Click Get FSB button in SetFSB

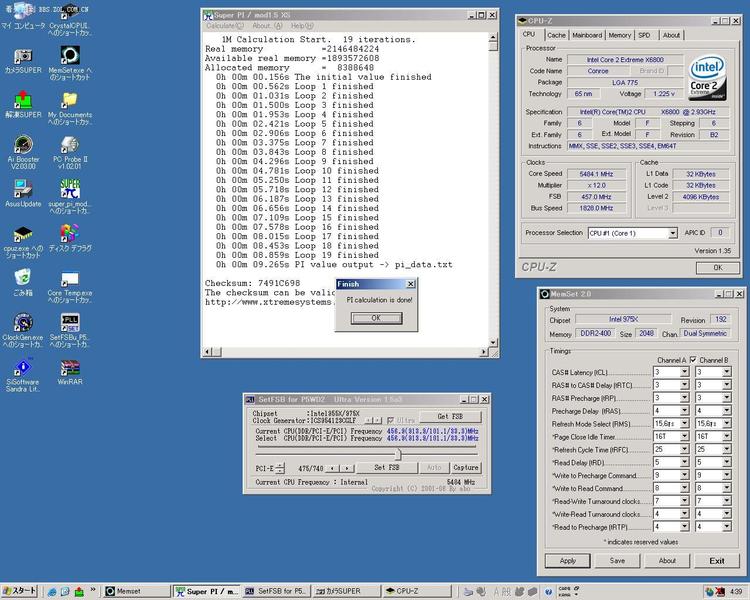(450, 416)
